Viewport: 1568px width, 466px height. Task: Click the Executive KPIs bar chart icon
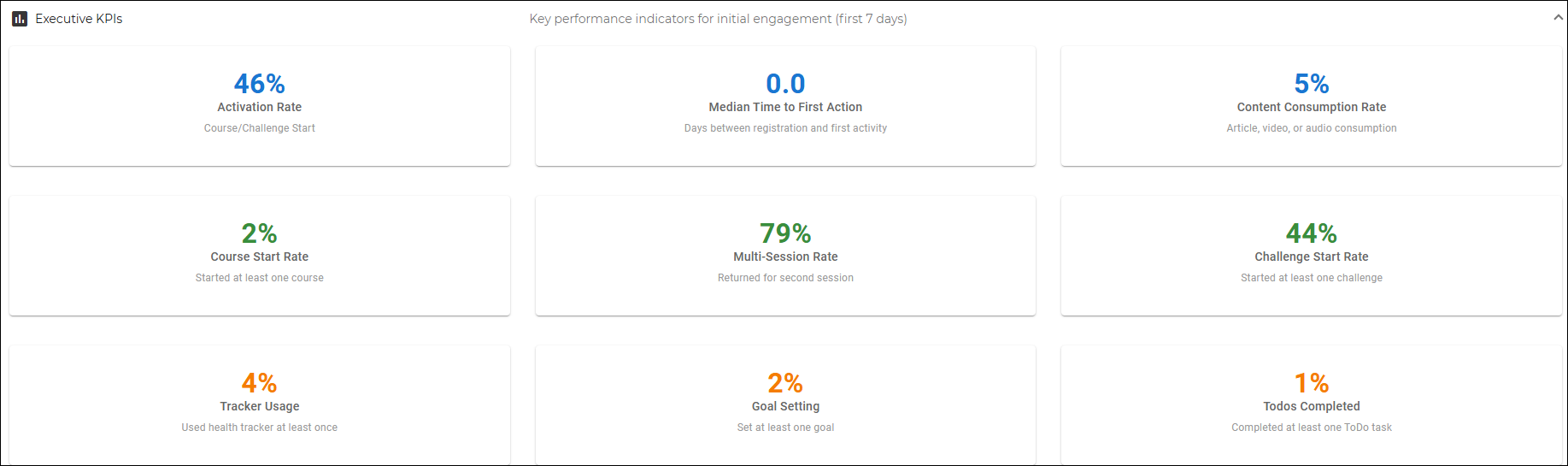[x=20, y=19]
